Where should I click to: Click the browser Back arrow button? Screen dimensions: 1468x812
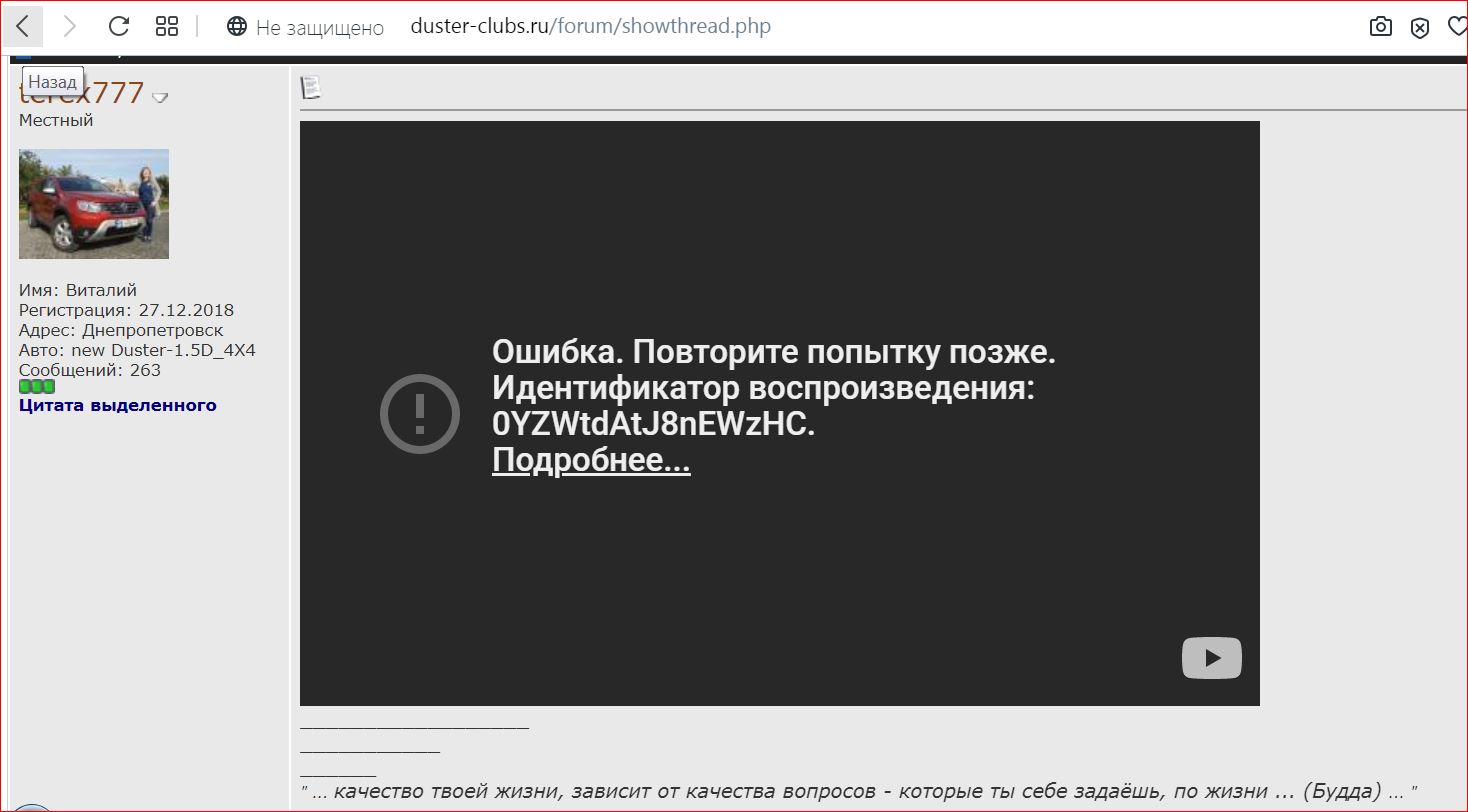click(22, 27)
